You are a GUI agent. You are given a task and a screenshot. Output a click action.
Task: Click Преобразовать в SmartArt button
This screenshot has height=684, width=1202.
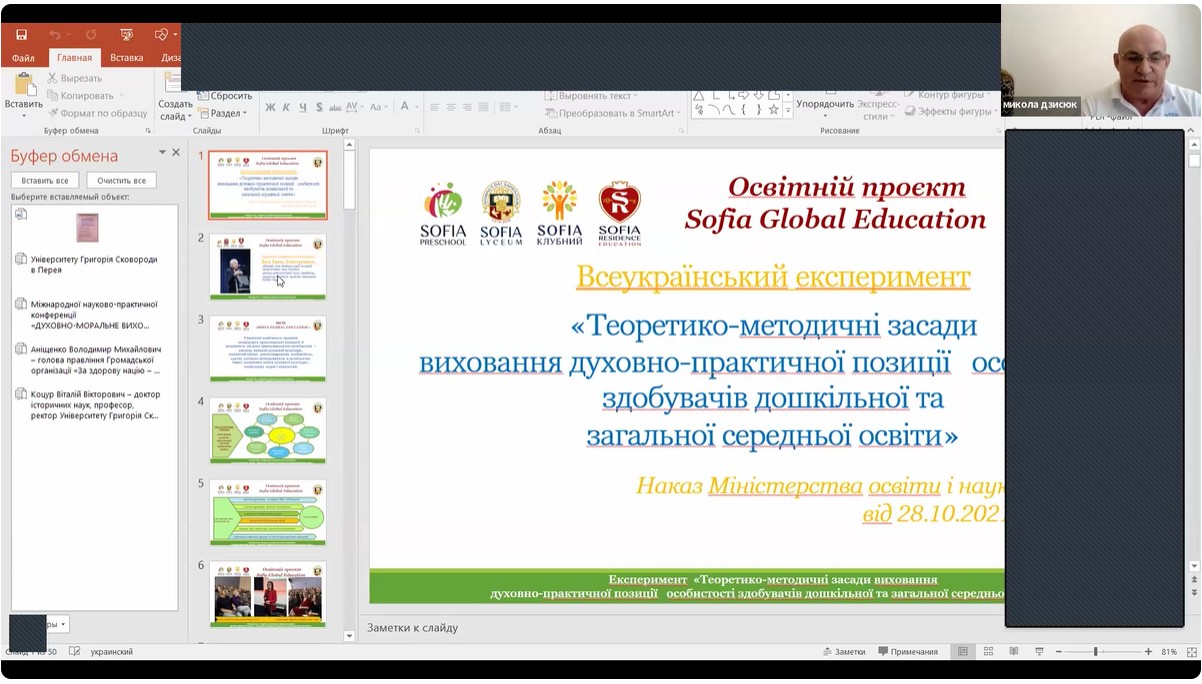click(613, 113)
